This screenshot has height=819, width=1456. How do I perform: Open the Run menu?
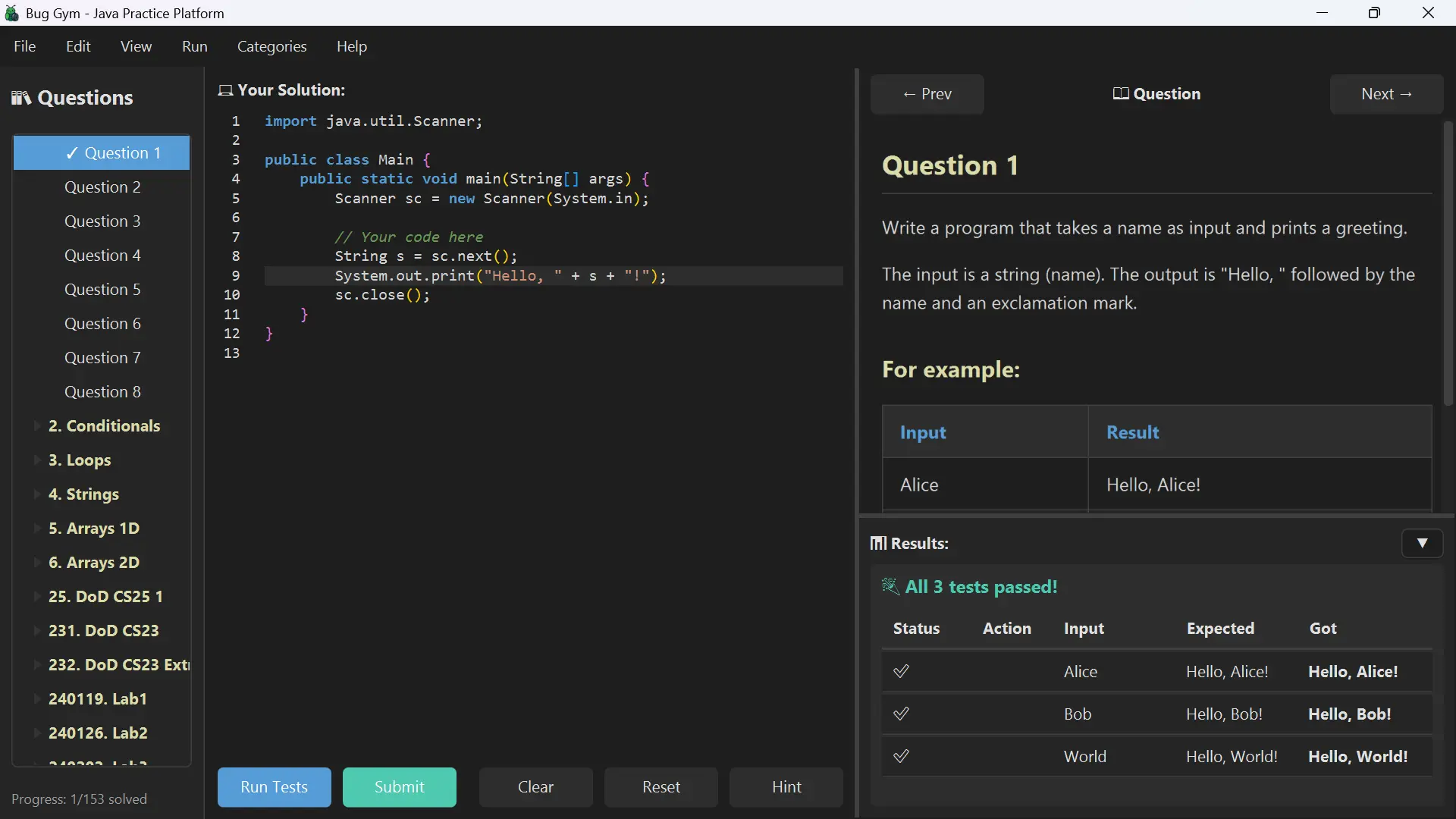pyautogui.click(x=195, y=46)
